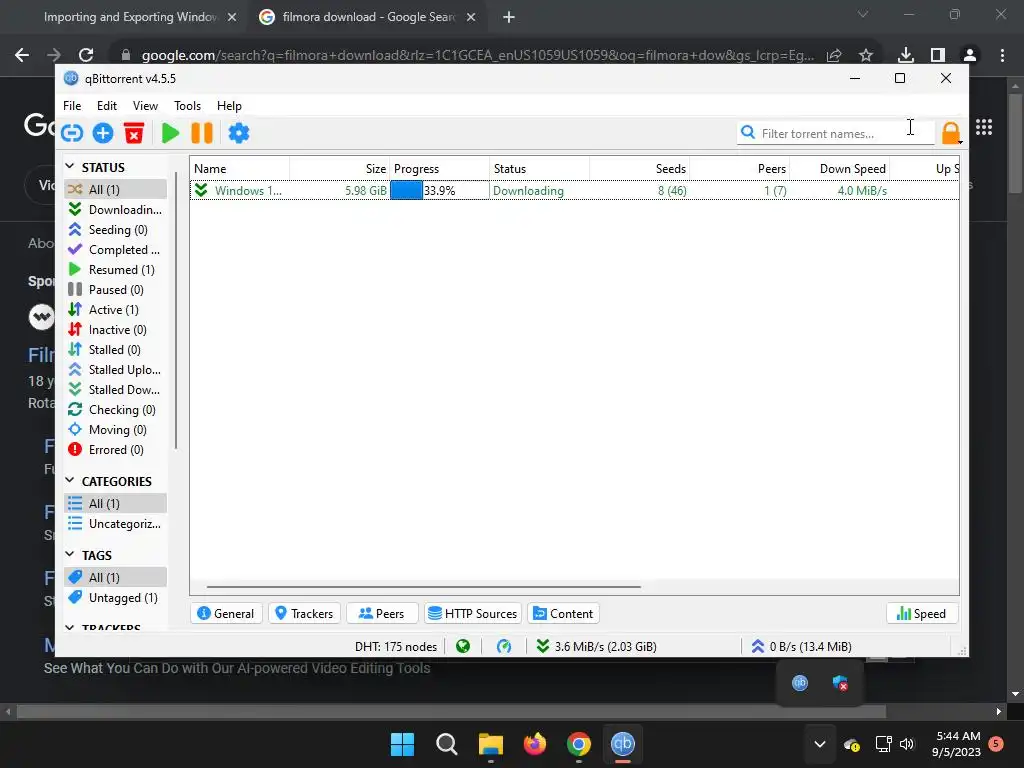Select All (1) under Tags

(x=116, y=577)
